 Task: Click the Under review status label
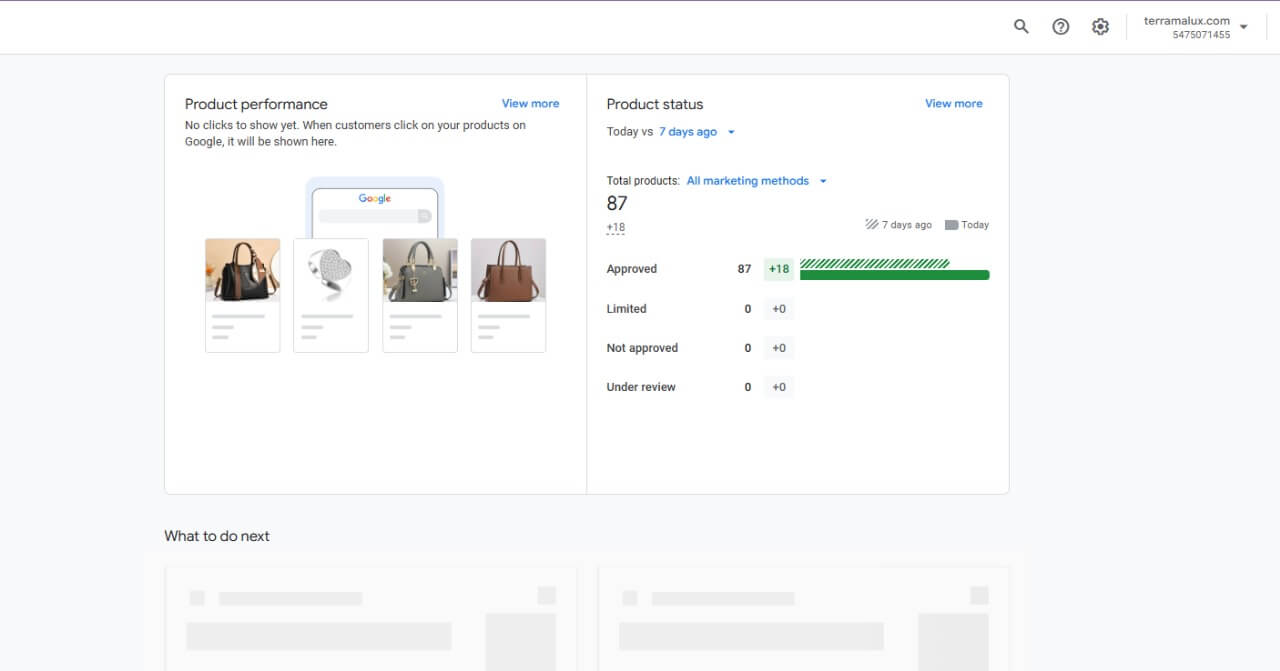point(641,387)
